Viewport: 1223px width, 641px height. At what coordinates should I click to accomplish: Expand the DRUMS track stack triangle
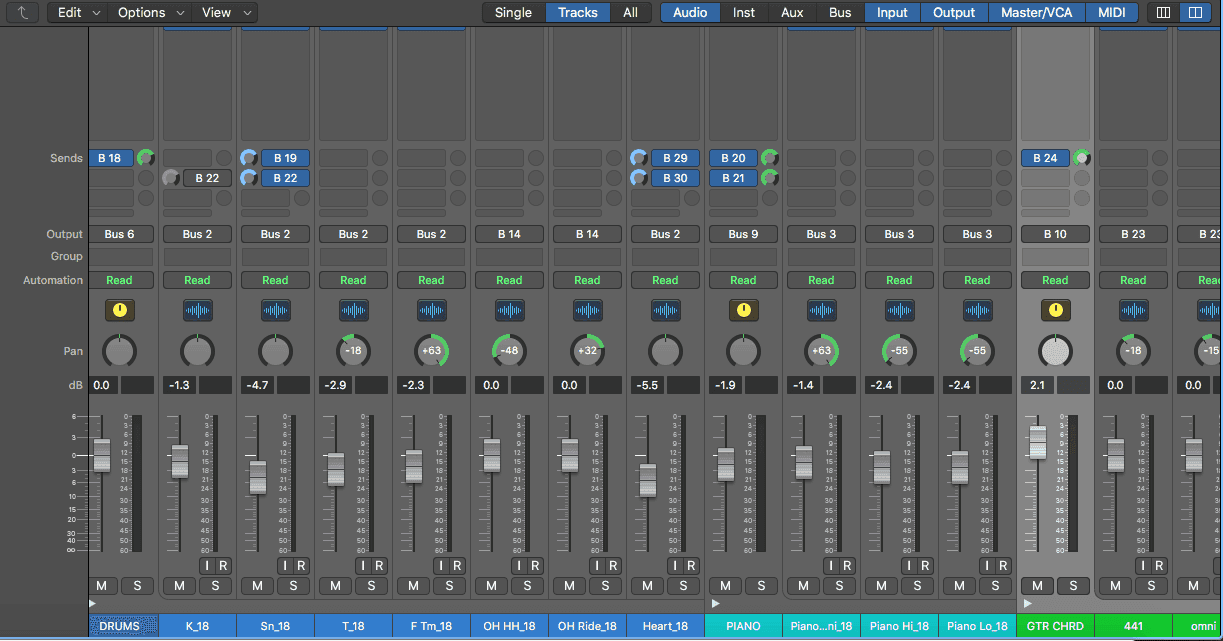[x=93, y=603]
